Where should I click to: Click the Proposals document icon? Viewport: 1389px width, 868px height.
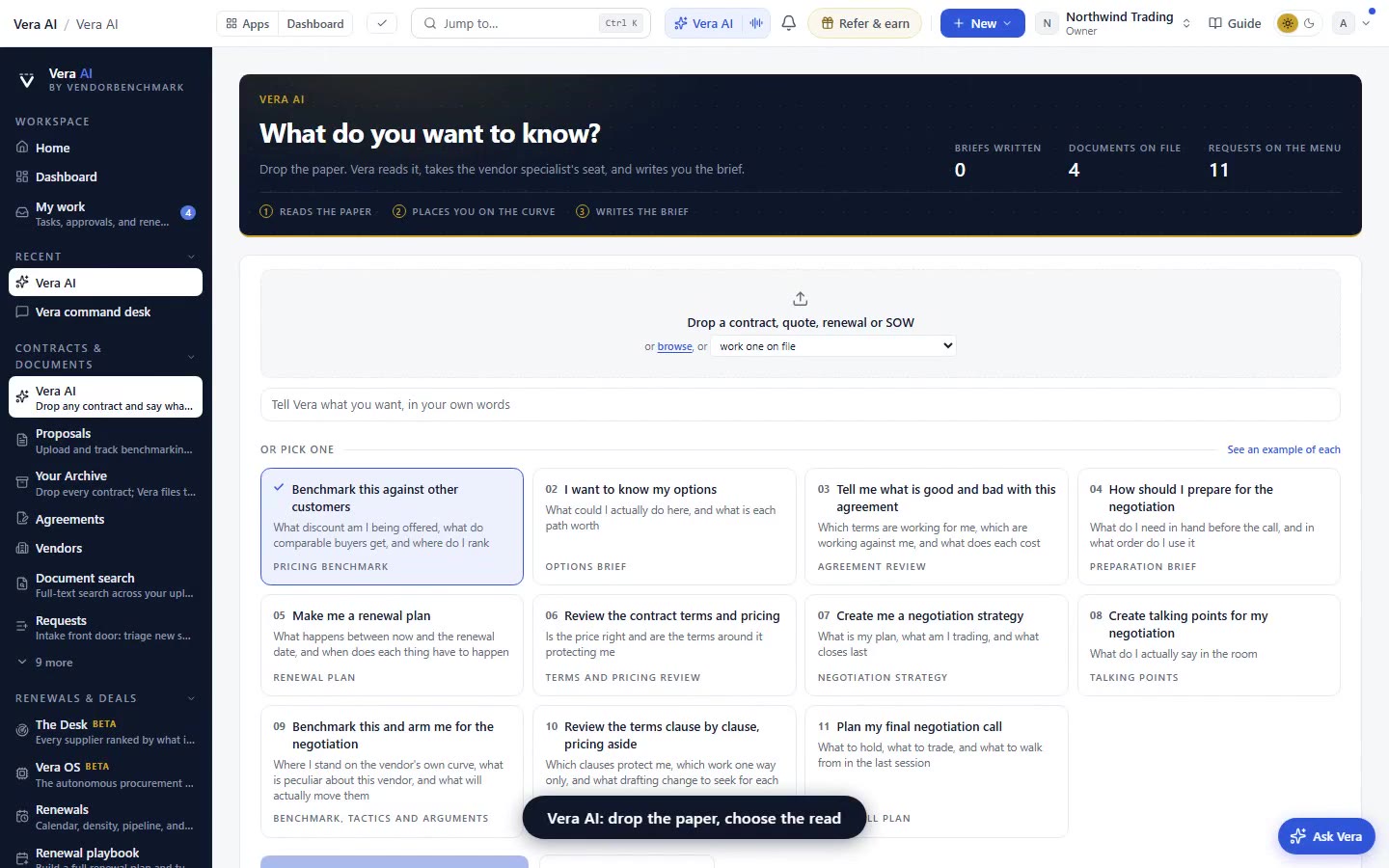22,441
